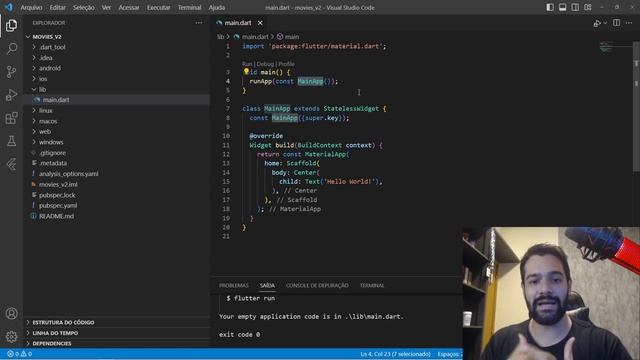Click the Ln 4, Col 23 status entry
This screenshot has width=640, height=360.
(395, 354)
